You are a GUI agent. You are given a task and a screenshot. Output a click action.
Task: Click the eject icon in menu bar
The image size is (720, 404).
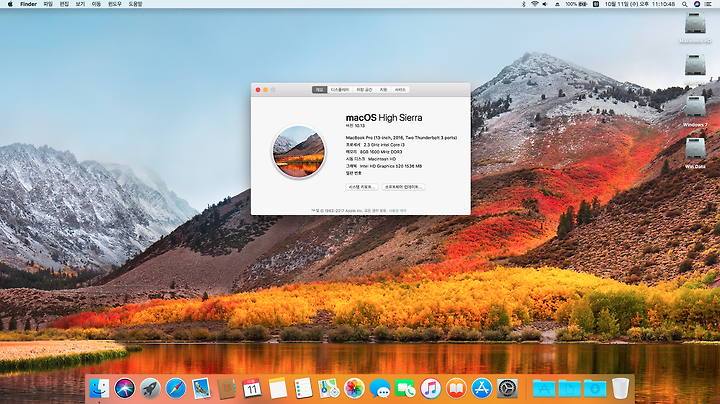[x=557, y=4]
